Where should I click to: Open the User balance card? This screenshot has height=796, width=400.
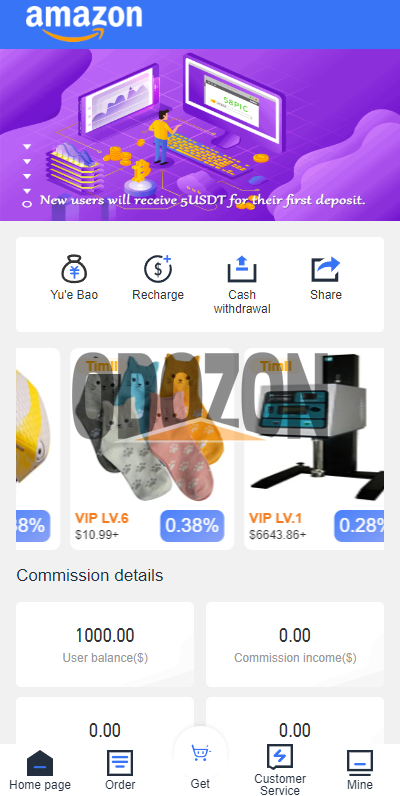[x=105, y=645]
